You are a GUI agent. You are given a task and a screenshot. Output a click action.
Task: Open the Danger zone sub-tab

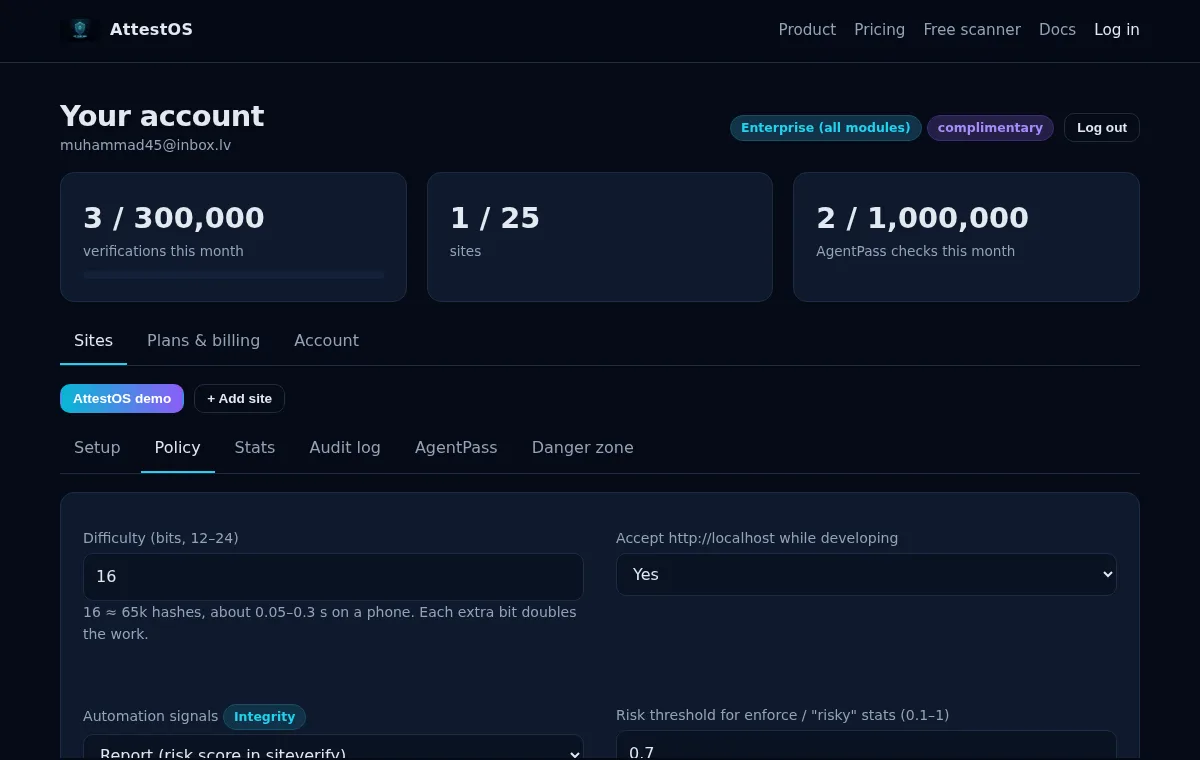tap(582, 448)
